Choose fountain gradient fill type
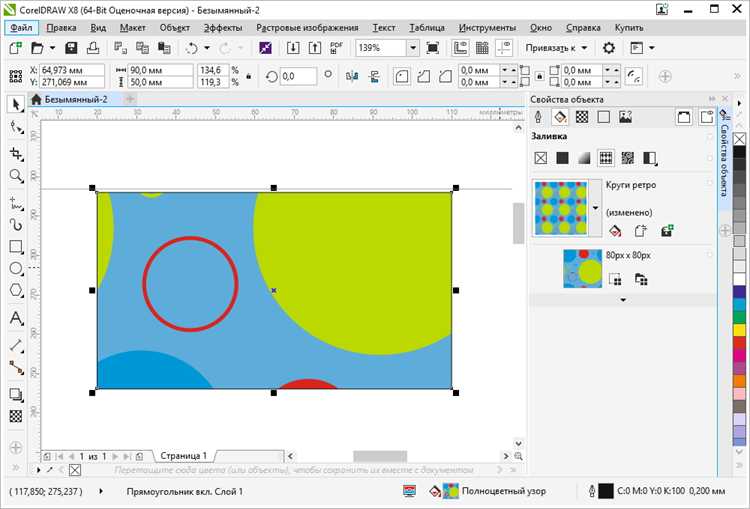Image resolution: width=750 pixels, height=509 pixels. (584, 158)
